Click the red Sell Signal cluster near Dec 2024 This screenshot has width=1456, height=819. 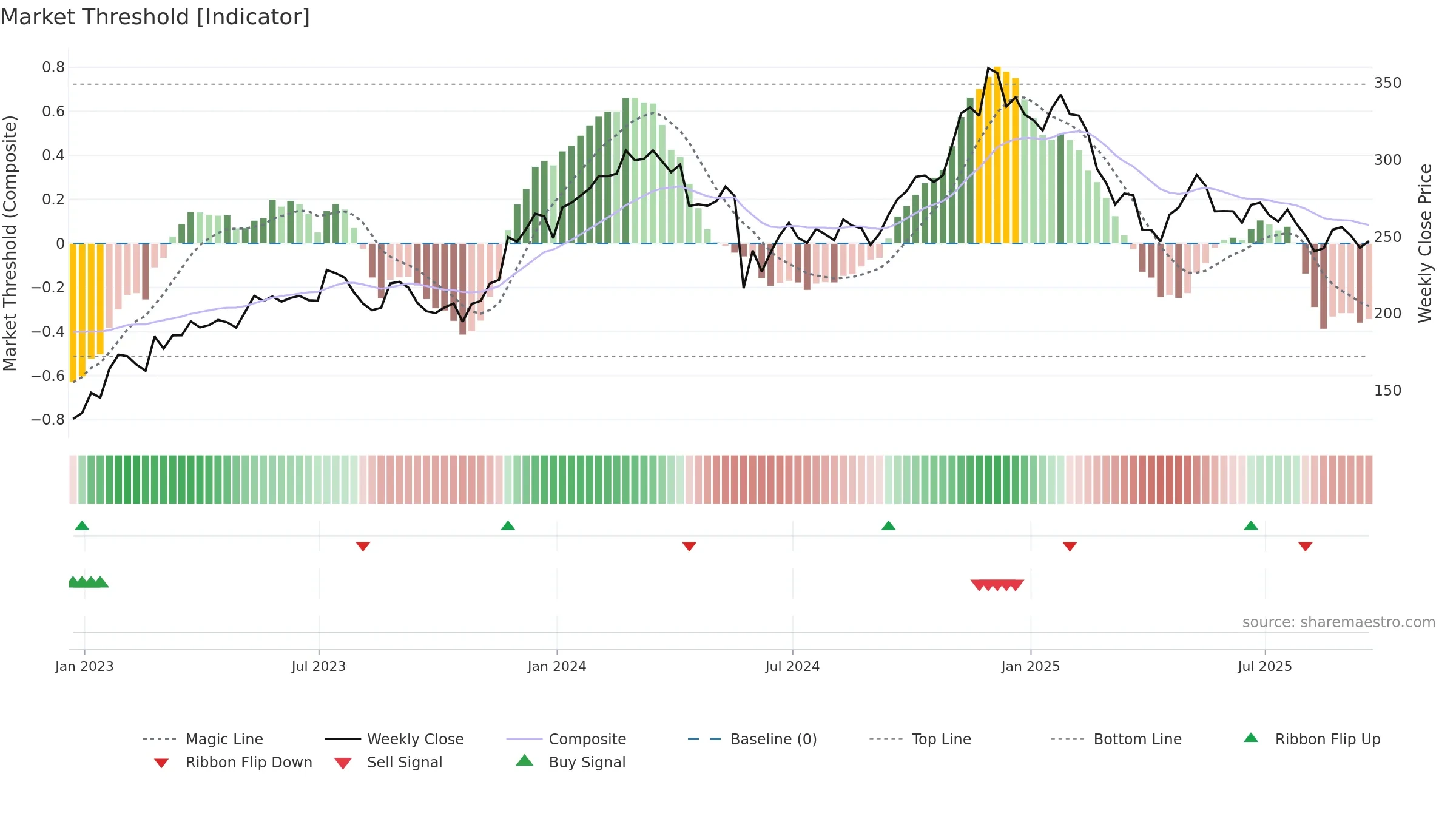tap(997, 585)
